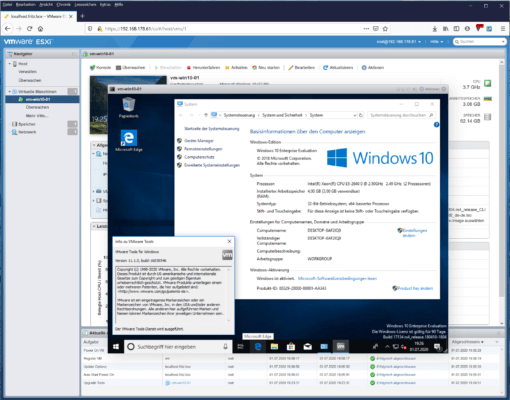Click the Systemsteuerung durchsuchen search field
Viewport: 510px width, 400px height.
401,115
